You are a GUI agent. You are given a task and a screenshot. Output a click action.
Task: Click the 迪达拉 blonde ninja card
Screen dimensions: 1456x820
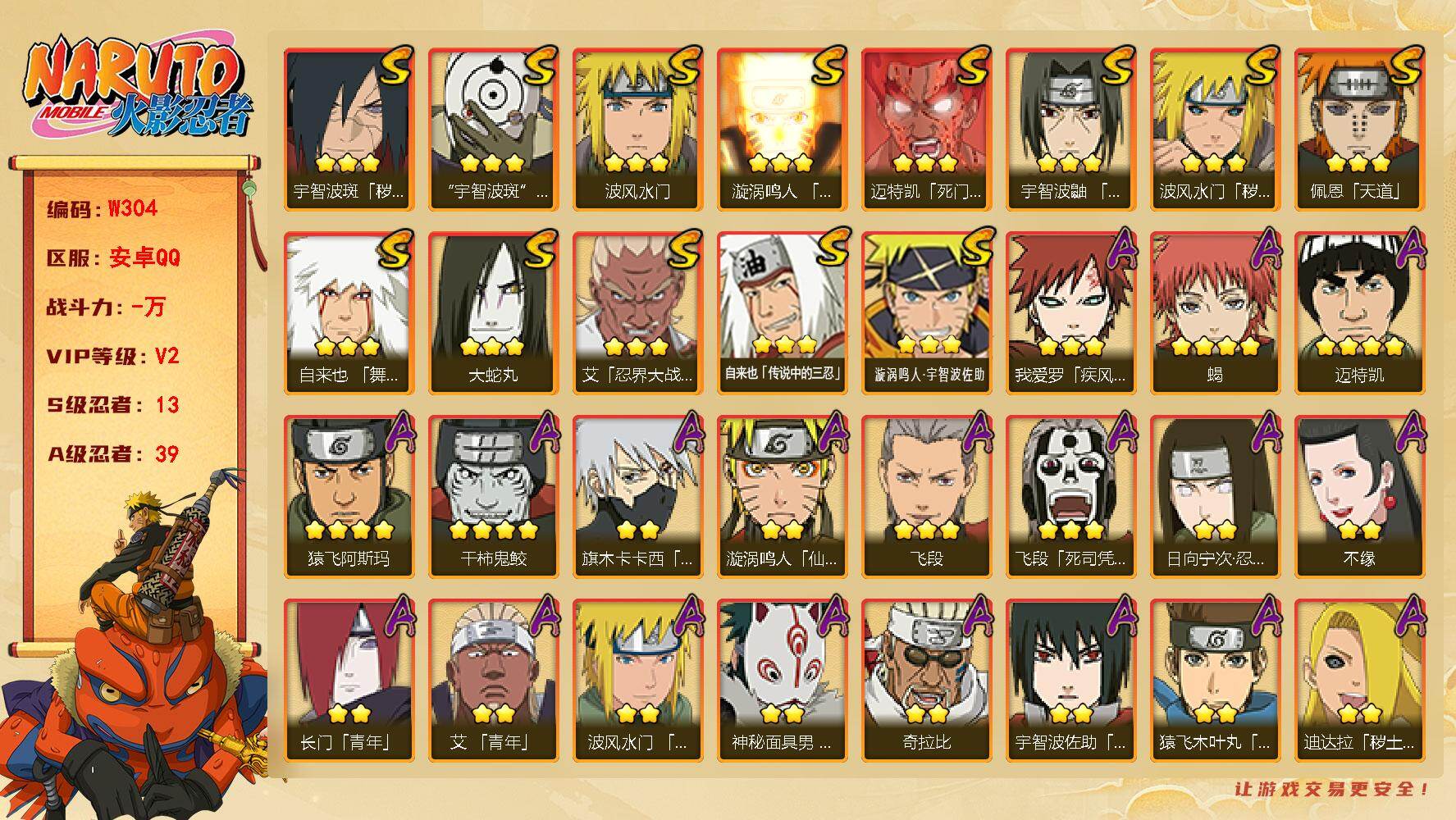coord(1359,680)
